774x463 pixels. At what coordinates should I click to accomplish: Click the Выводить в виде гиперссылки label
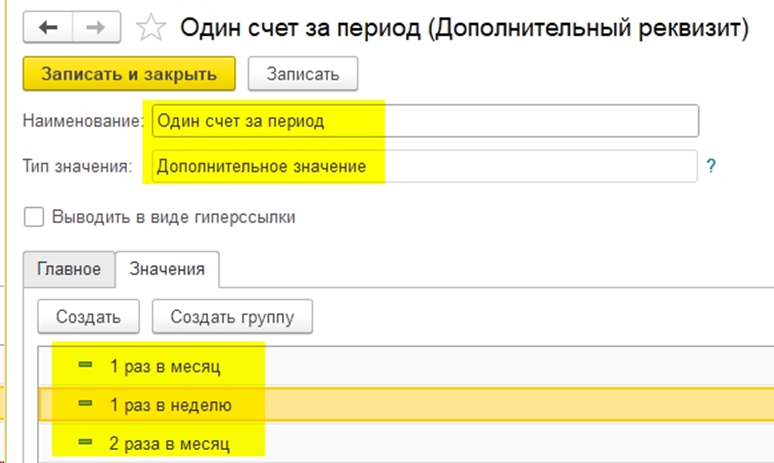pyautogui.click(x=174, y=217)
